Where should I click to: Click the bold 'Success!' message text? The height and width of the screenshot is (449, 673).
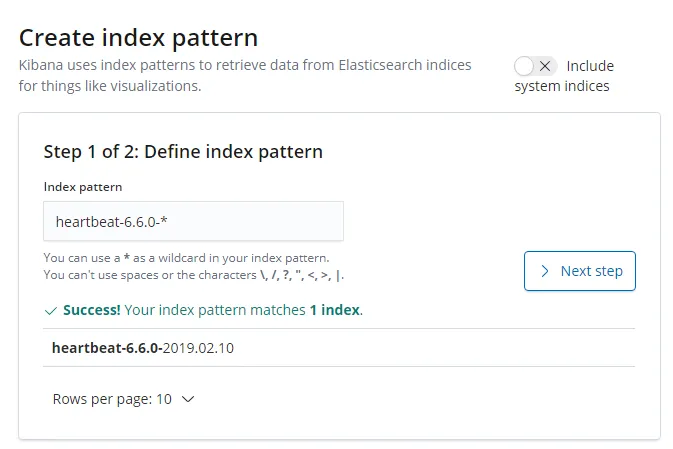coord(92,310)
